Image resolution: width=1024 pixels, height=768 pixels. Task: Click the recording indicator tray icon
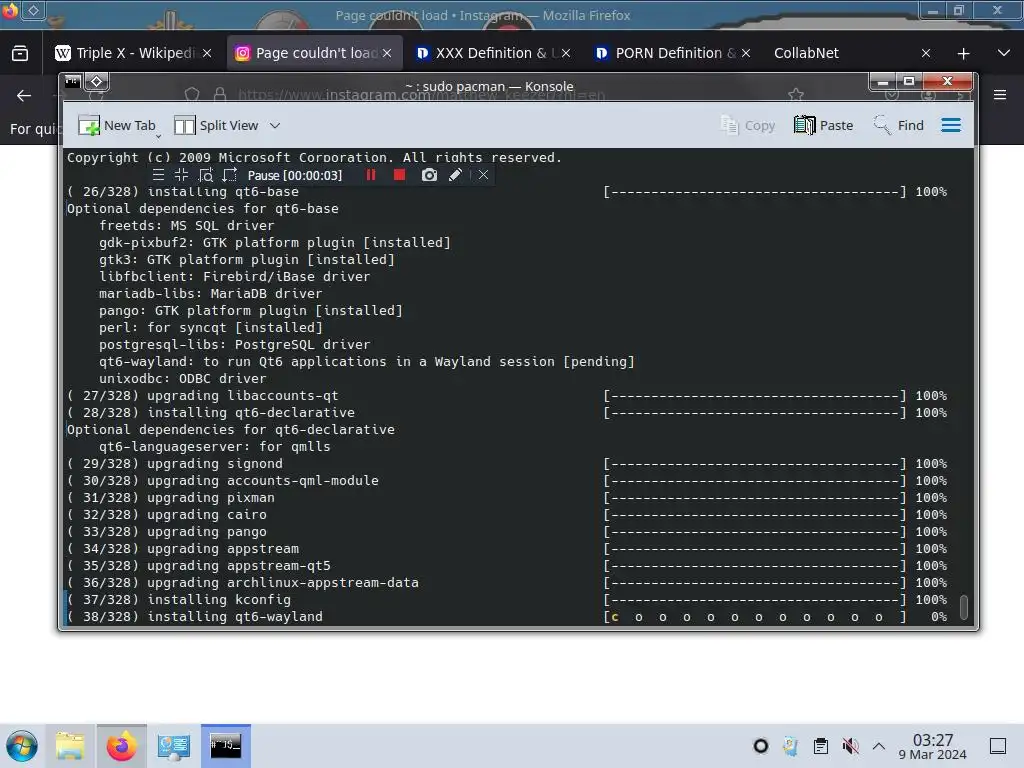click(x=761, y=746)
